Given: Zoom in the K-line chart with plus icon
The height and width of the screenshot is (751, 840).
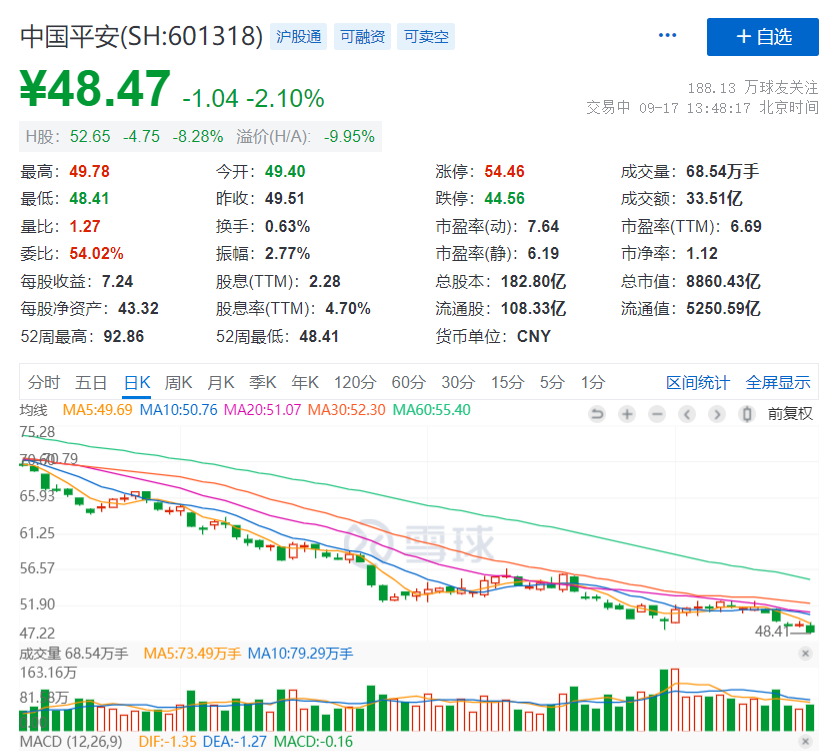Looking at the screenshot, I should (x=627, y=414).
